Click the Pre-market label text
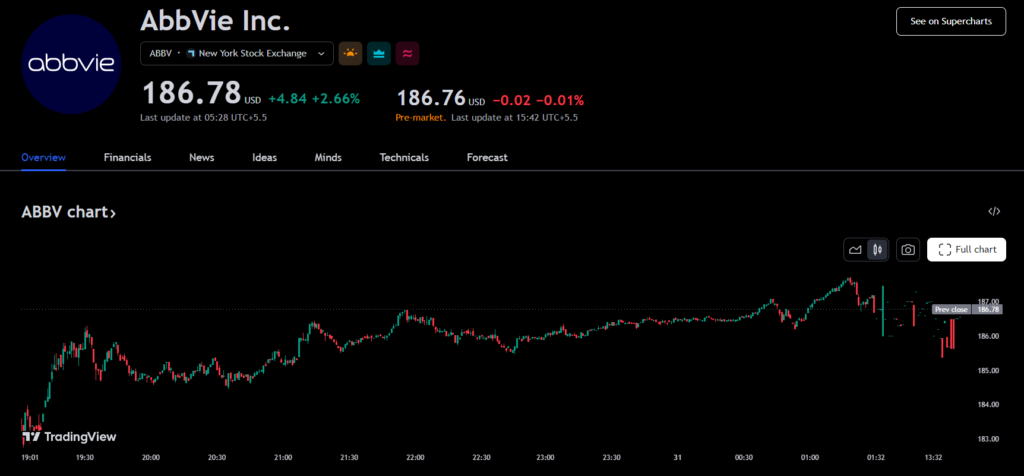This screenshot has height=476, width=1024. 421,118
